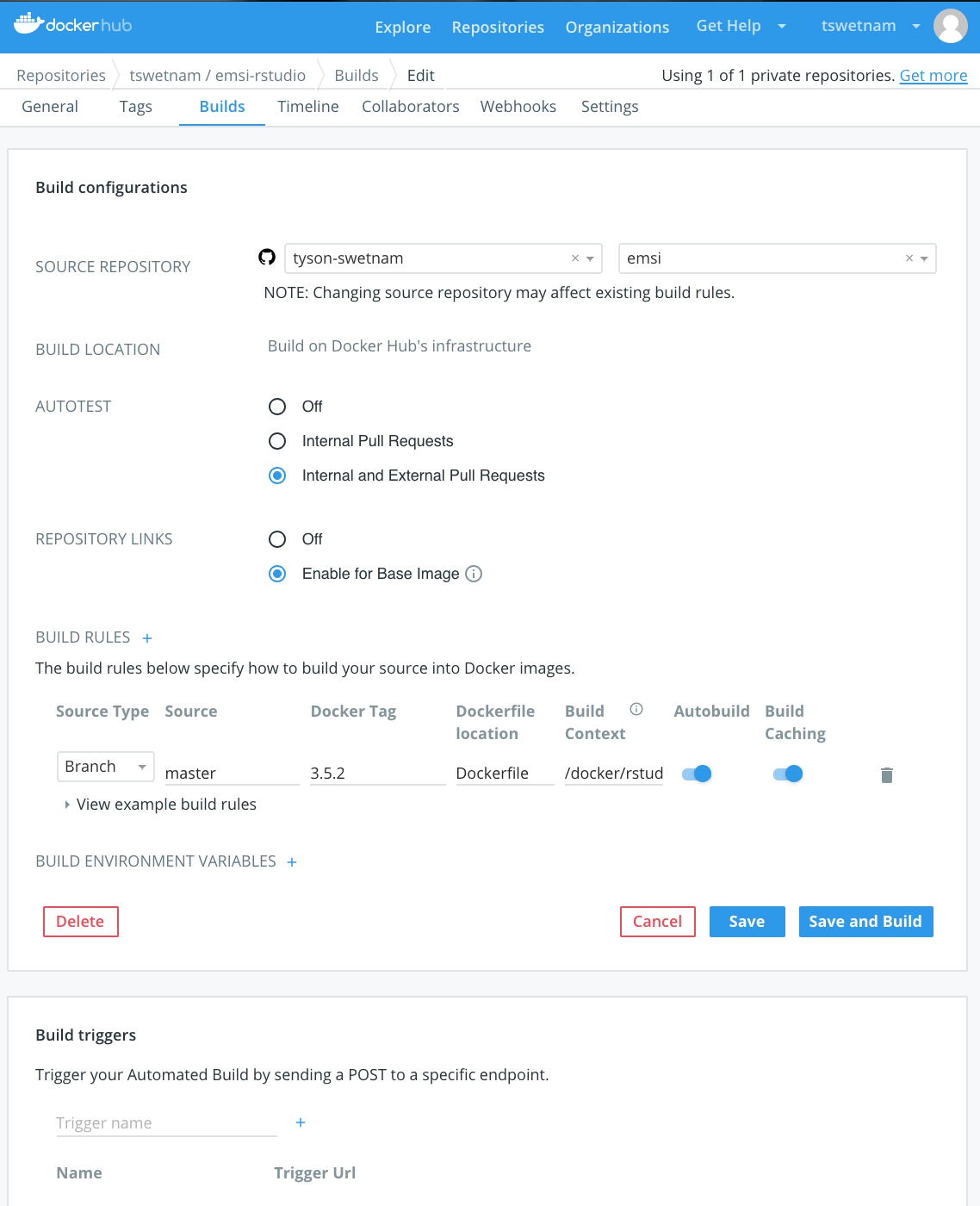Screen dimensions: 980x1206
Task: Select the Builds tab
Action: (x=222, y=107)
